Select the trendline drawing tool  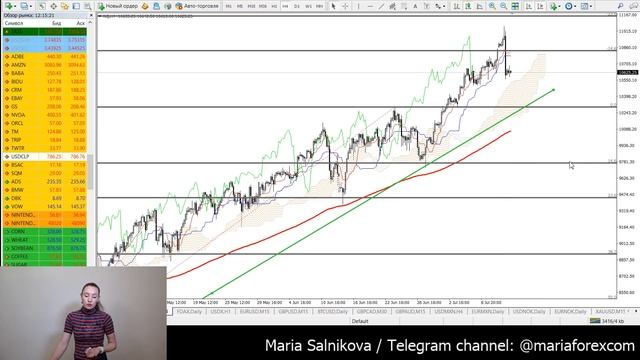click(381, 6)
